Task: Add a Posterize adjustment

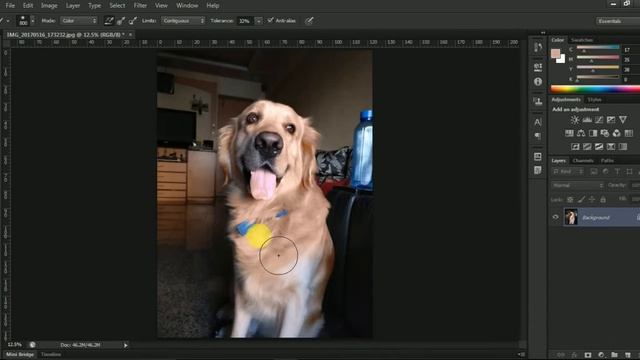Action: click(x=587, y=147)
